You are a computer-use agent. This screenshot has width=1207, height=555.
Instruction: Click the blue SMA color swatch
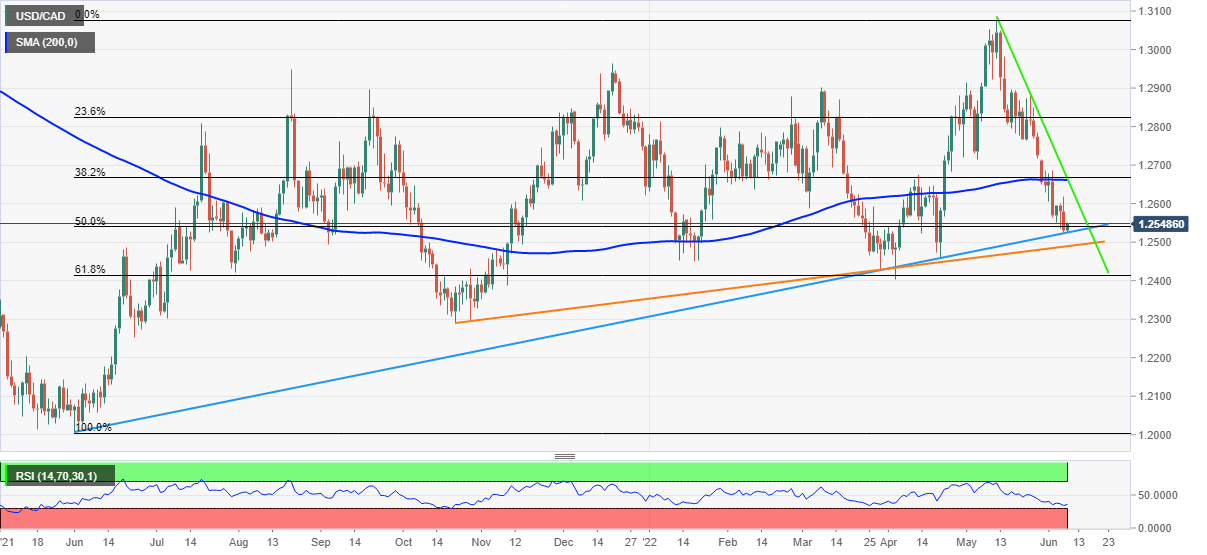(8, 43)
